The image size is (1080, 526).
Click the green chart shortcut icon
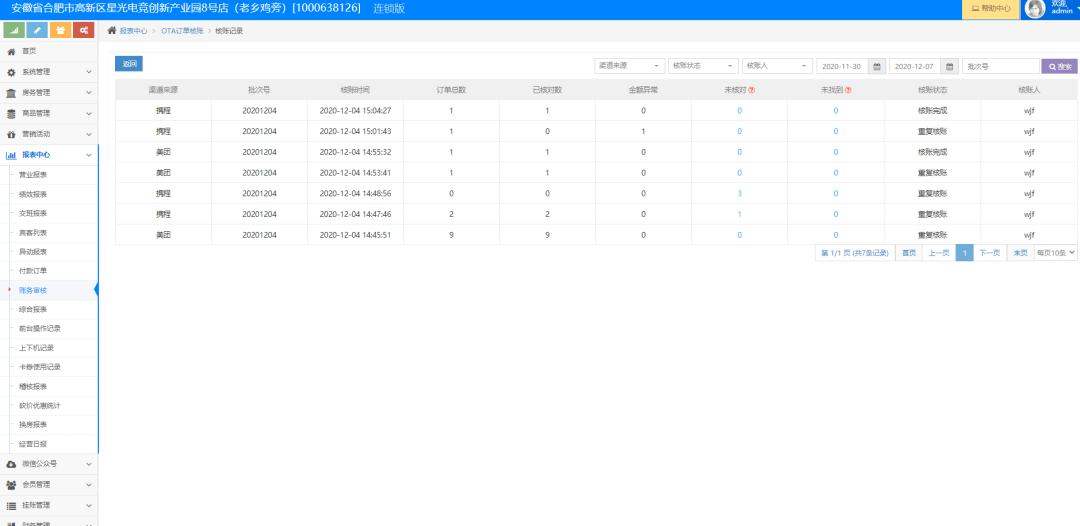14,30
